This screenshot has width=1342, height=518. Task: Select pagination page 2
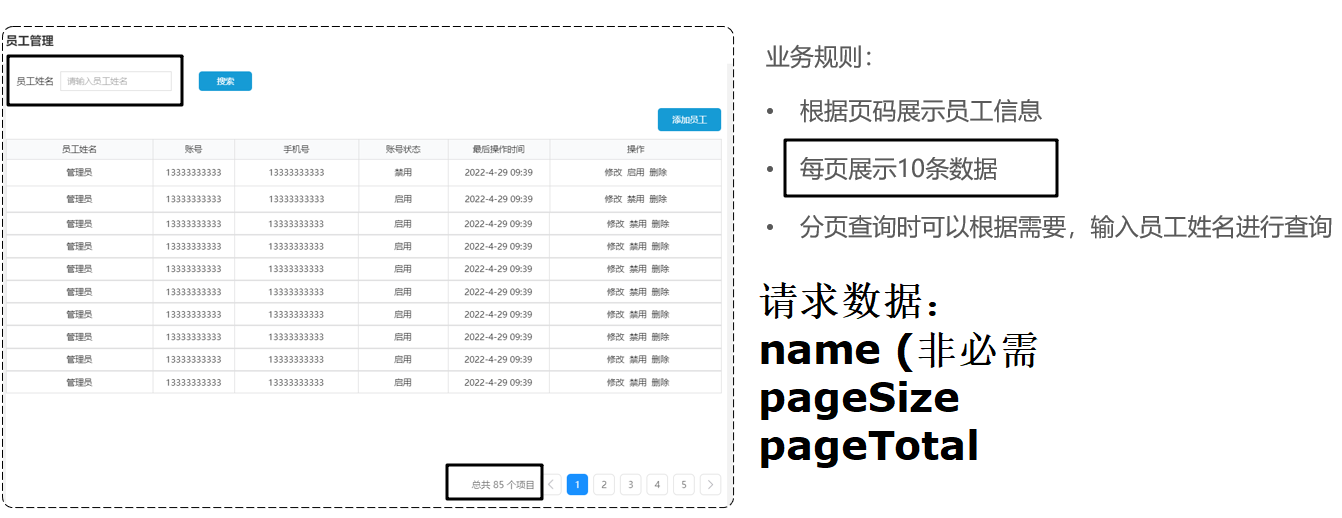tap(604, 485)
